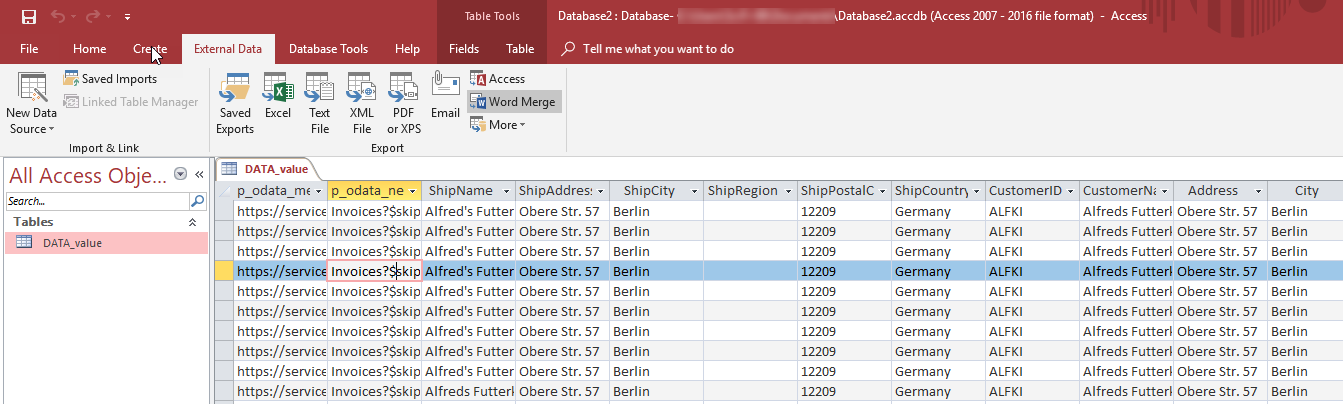Open the File tab

tap(29, 49)
